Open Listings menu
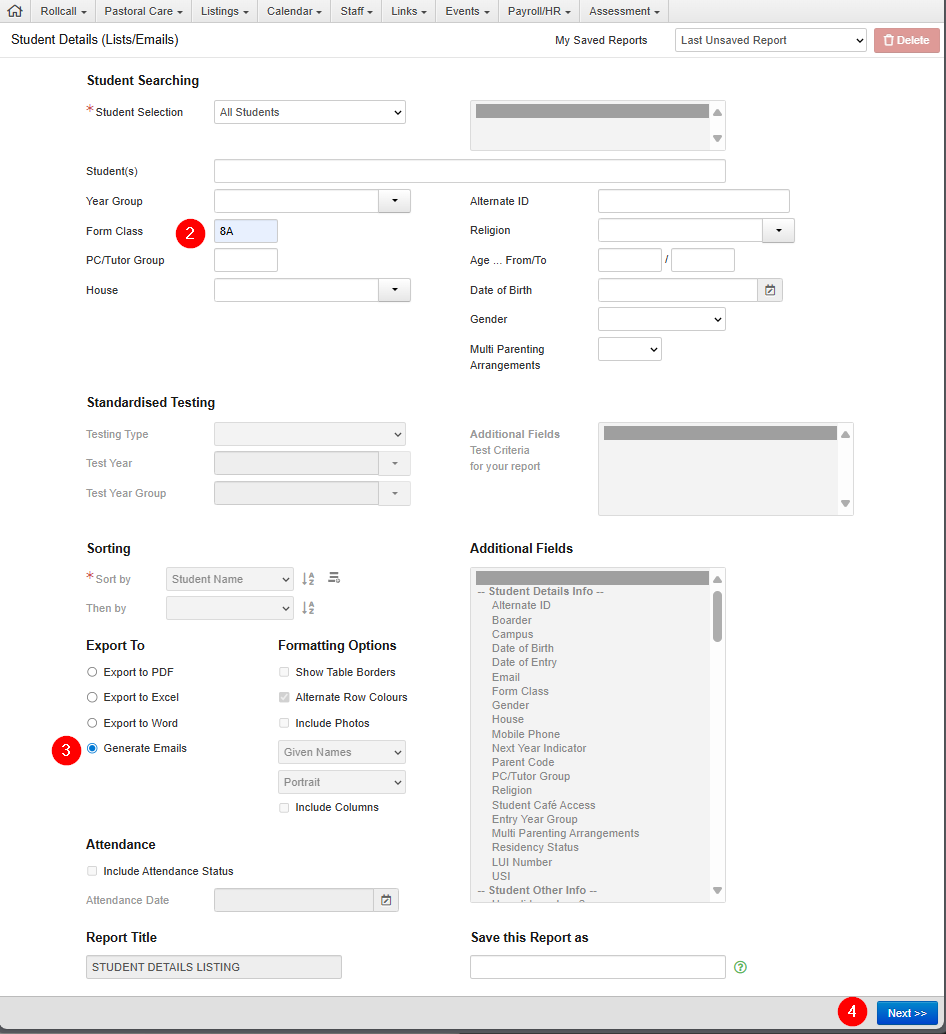 pos(224,11)
